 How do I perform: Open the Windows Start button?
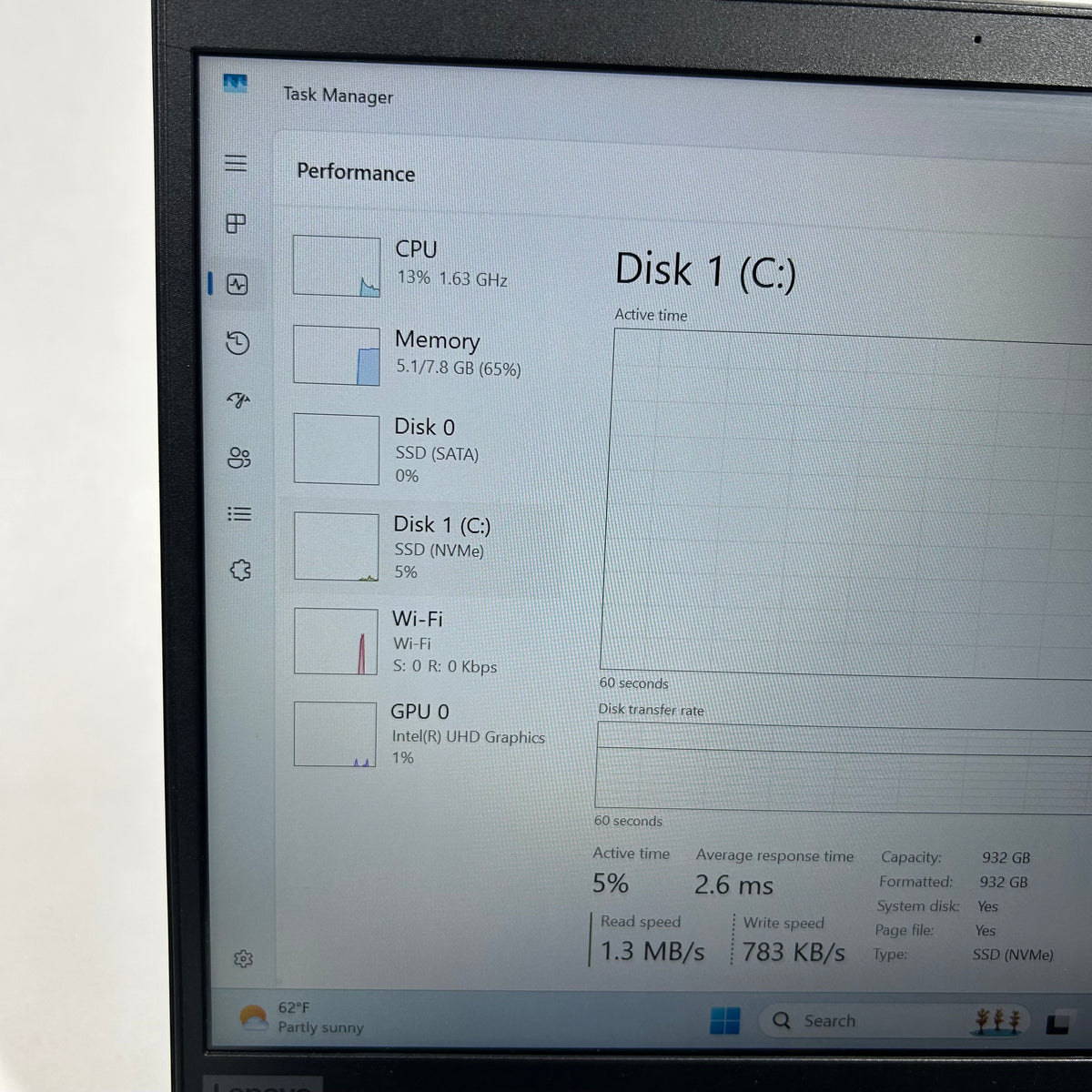tap(725, 1021)
